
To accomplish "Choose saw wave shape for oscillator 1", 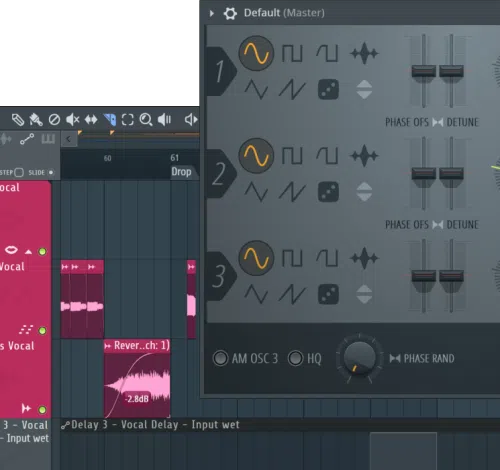I will pos(292,89).
